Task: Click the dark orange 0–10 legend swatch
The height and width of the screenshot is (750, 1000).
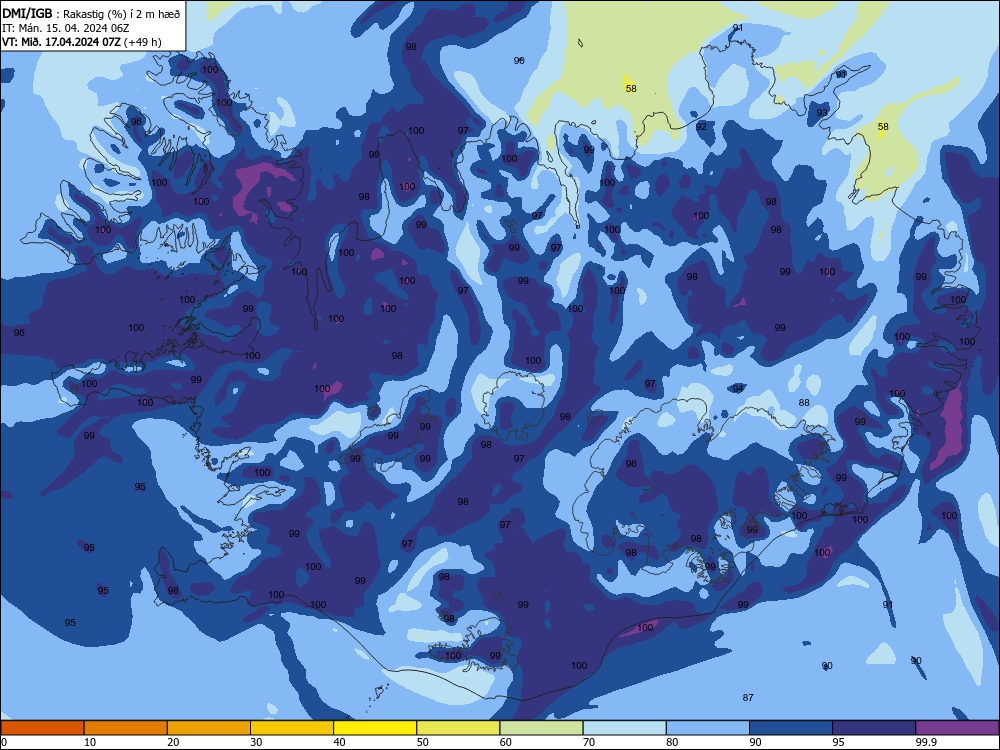Action: point(42,728)
